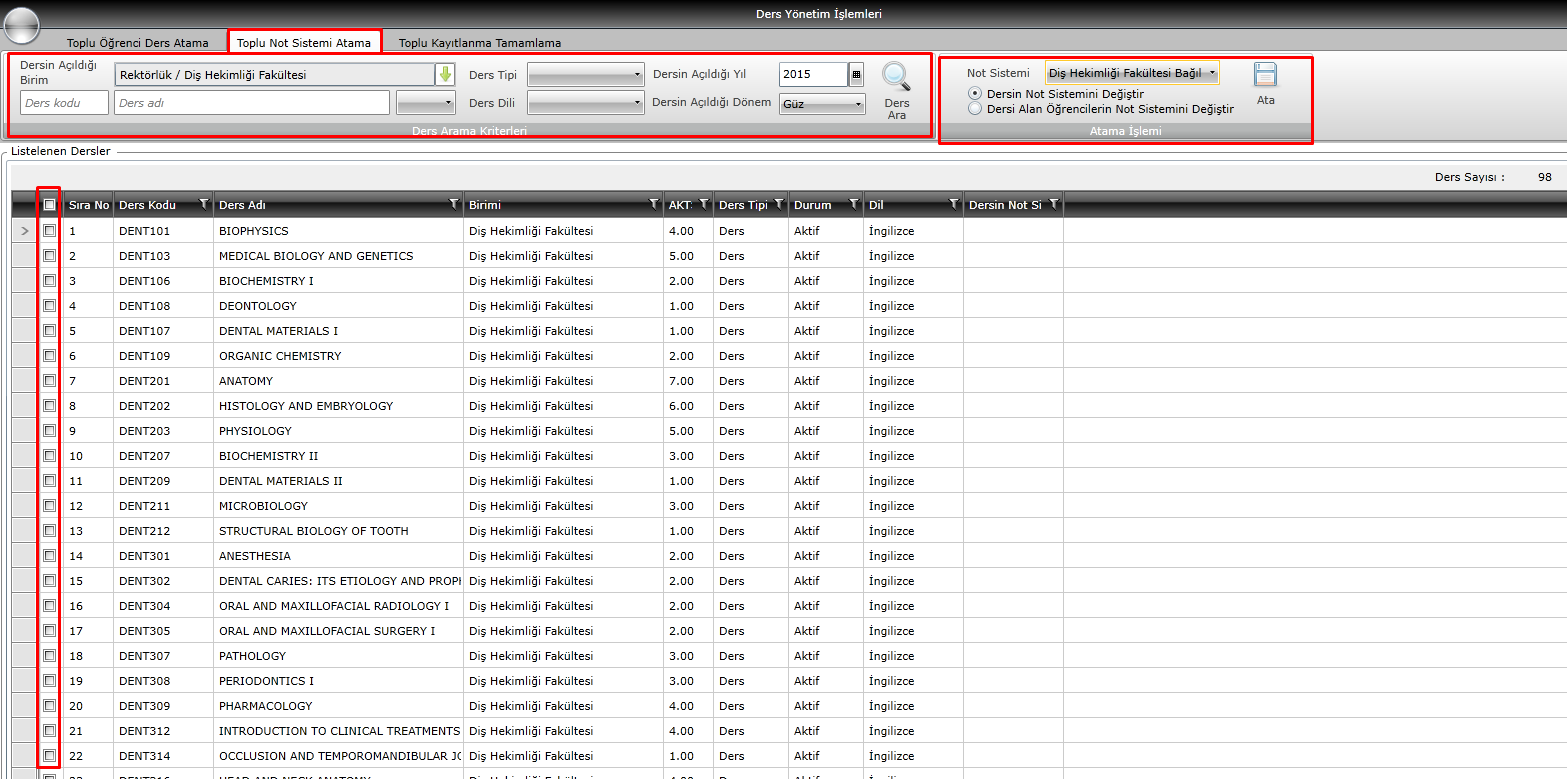This screenshot has width=1567, height=779.
Task: Click the green arrow in Dersin Açıldığı Birim
Action: click(445, 74)
